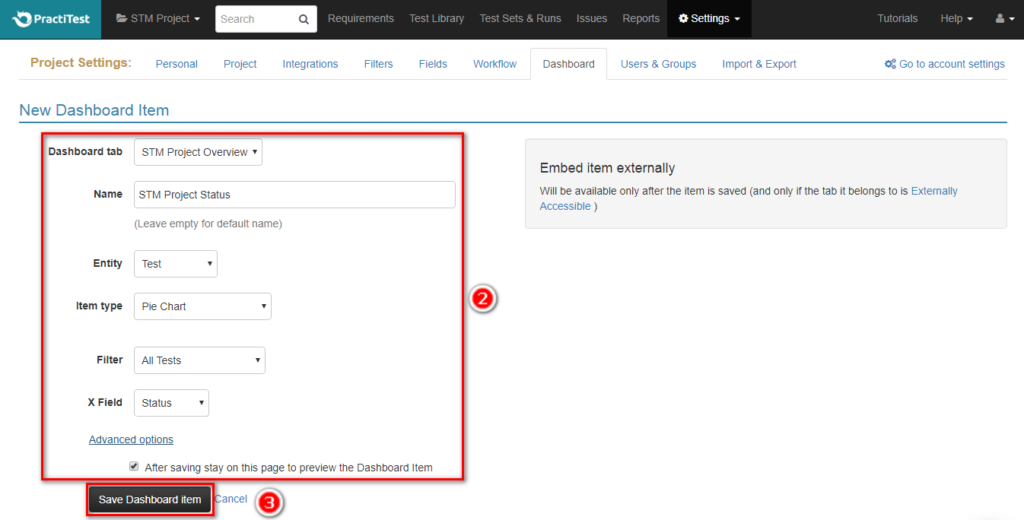Click Go to account settings link
The image size is (1024, 520).
pos(952,64)
